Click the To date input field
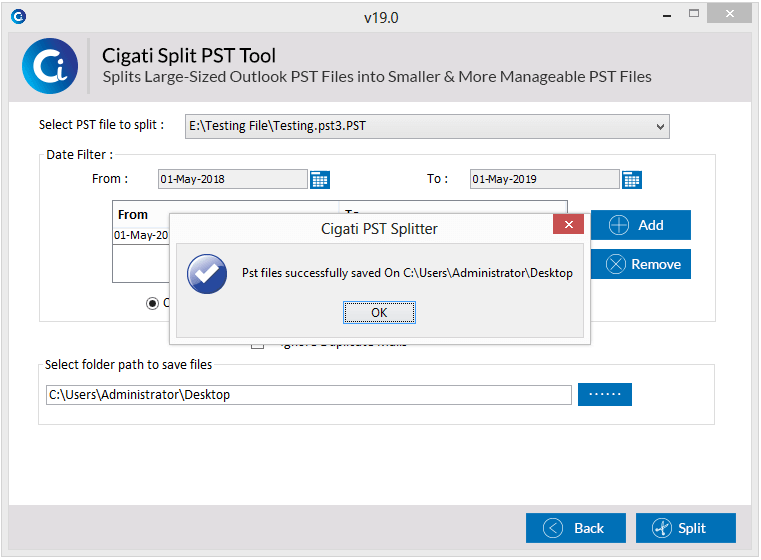This screenshot has height=560, width=761. (x=545, y=179)
